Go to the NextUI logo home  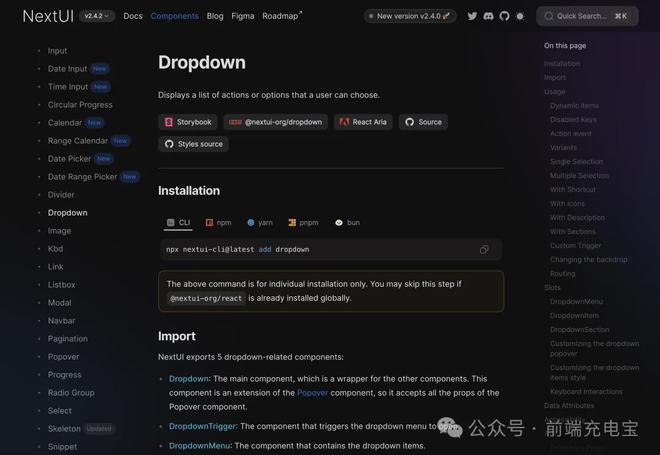click(47, 16)
